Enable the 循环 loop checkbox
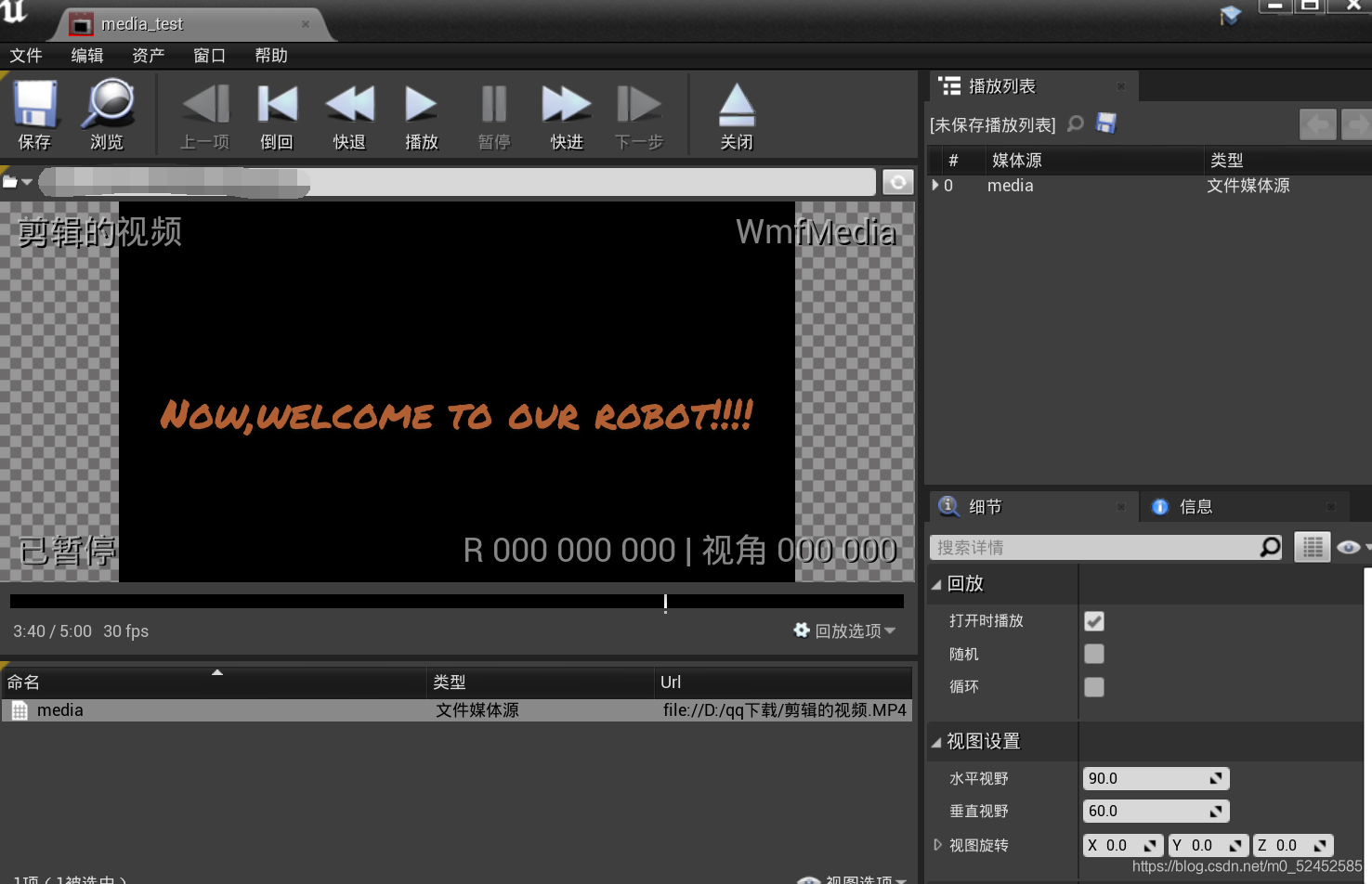 pyautogui.click(x=1094, y=686)
